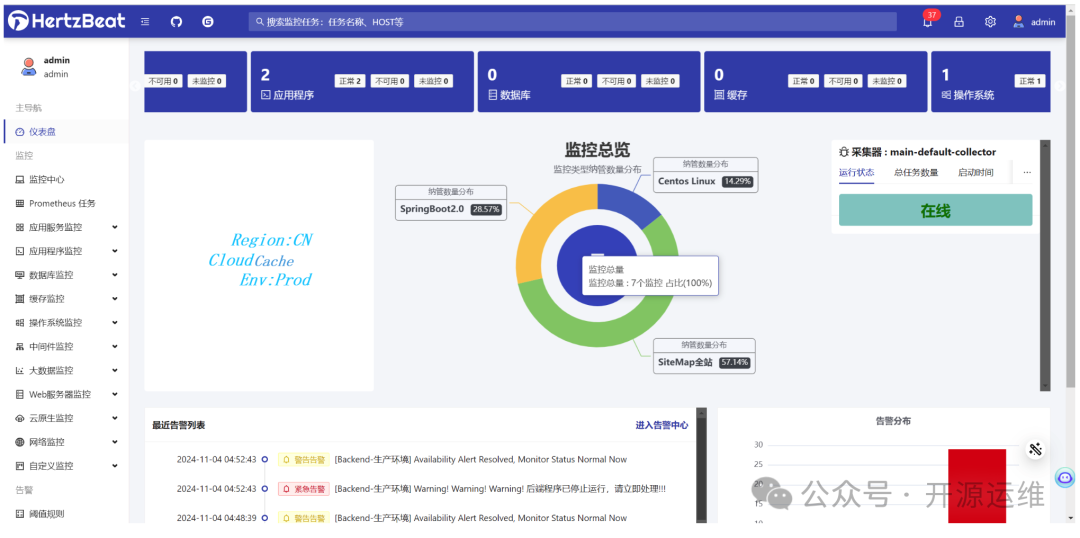Switch to 运行状态 collector tab
Viewport: 1080px width, 538px height.
point(856,173)
